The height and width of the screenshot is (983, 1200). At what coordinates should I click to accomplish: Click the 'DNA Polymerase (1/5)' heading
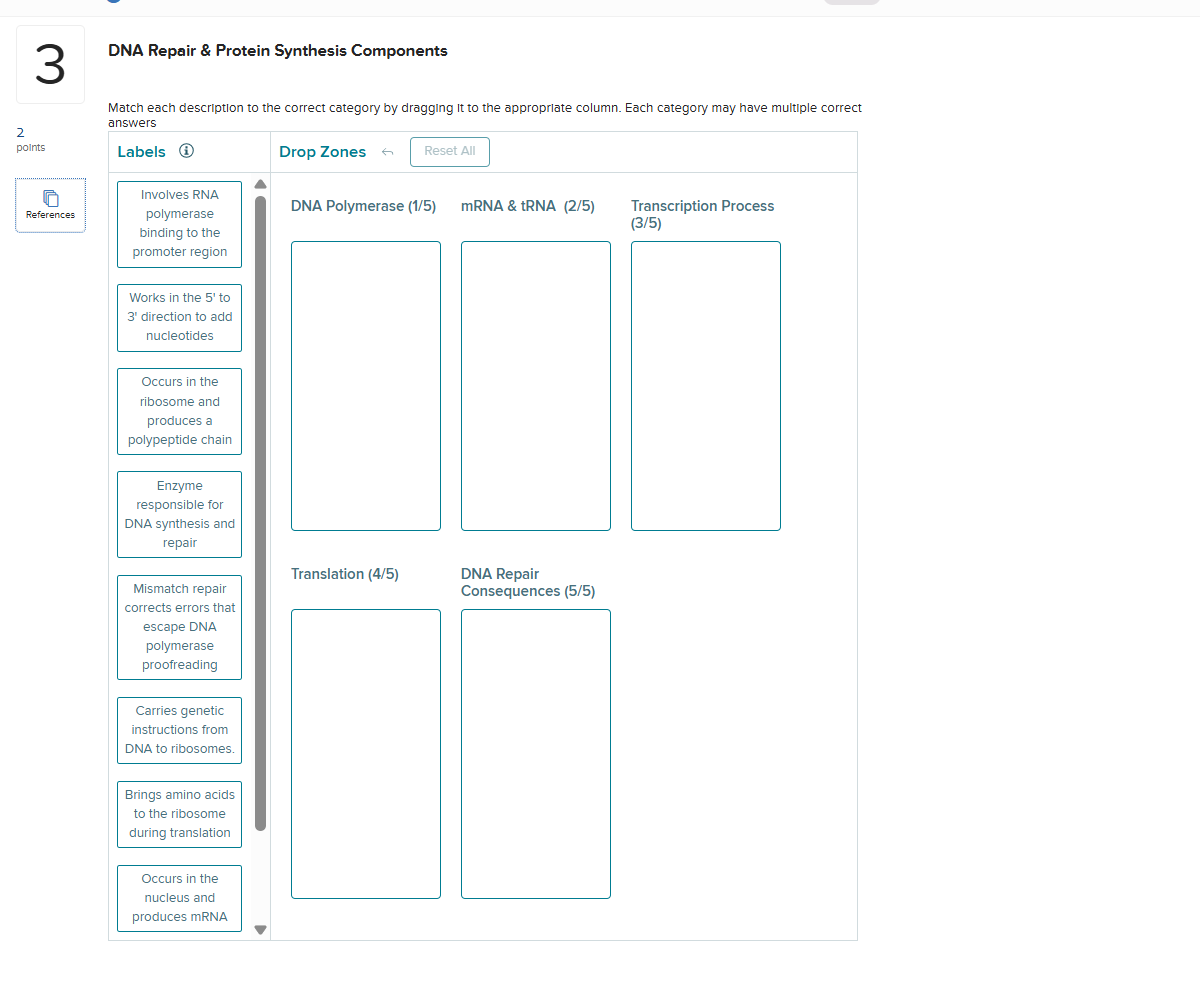(x=364, y=206)
